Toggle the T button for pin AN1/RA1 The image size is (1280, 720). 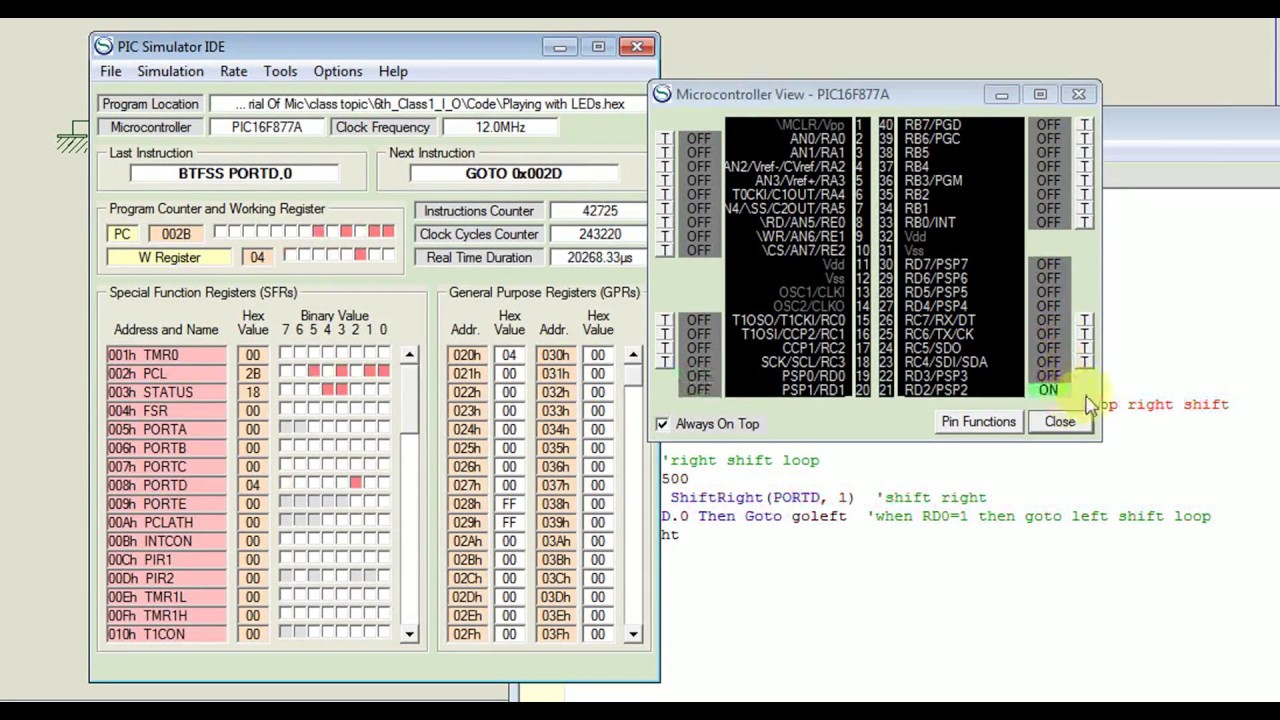[665, 153]
